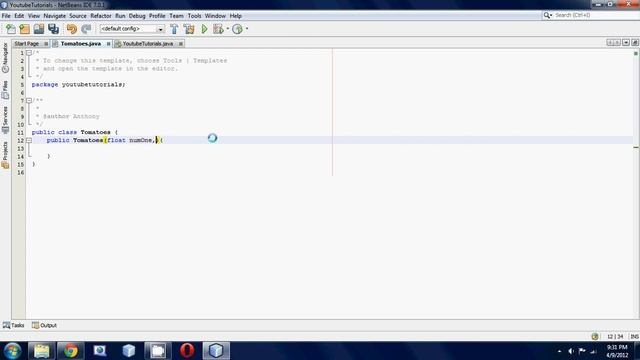Collapse the Javadoc fold at line 7

point(29,100)
